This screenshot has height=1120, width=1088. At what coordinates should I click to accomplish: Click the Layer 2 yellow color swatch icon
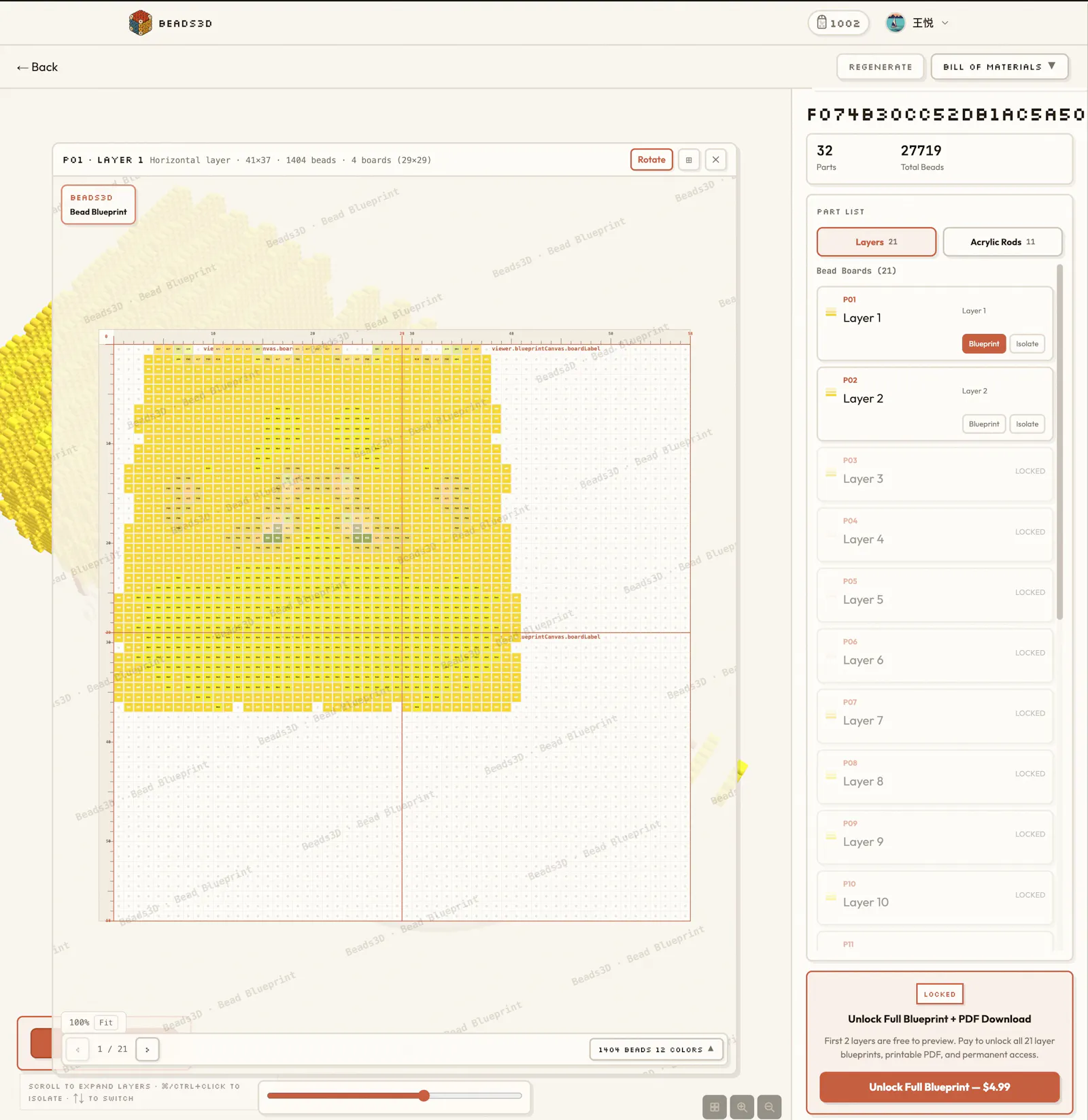(x=831, y=392)
